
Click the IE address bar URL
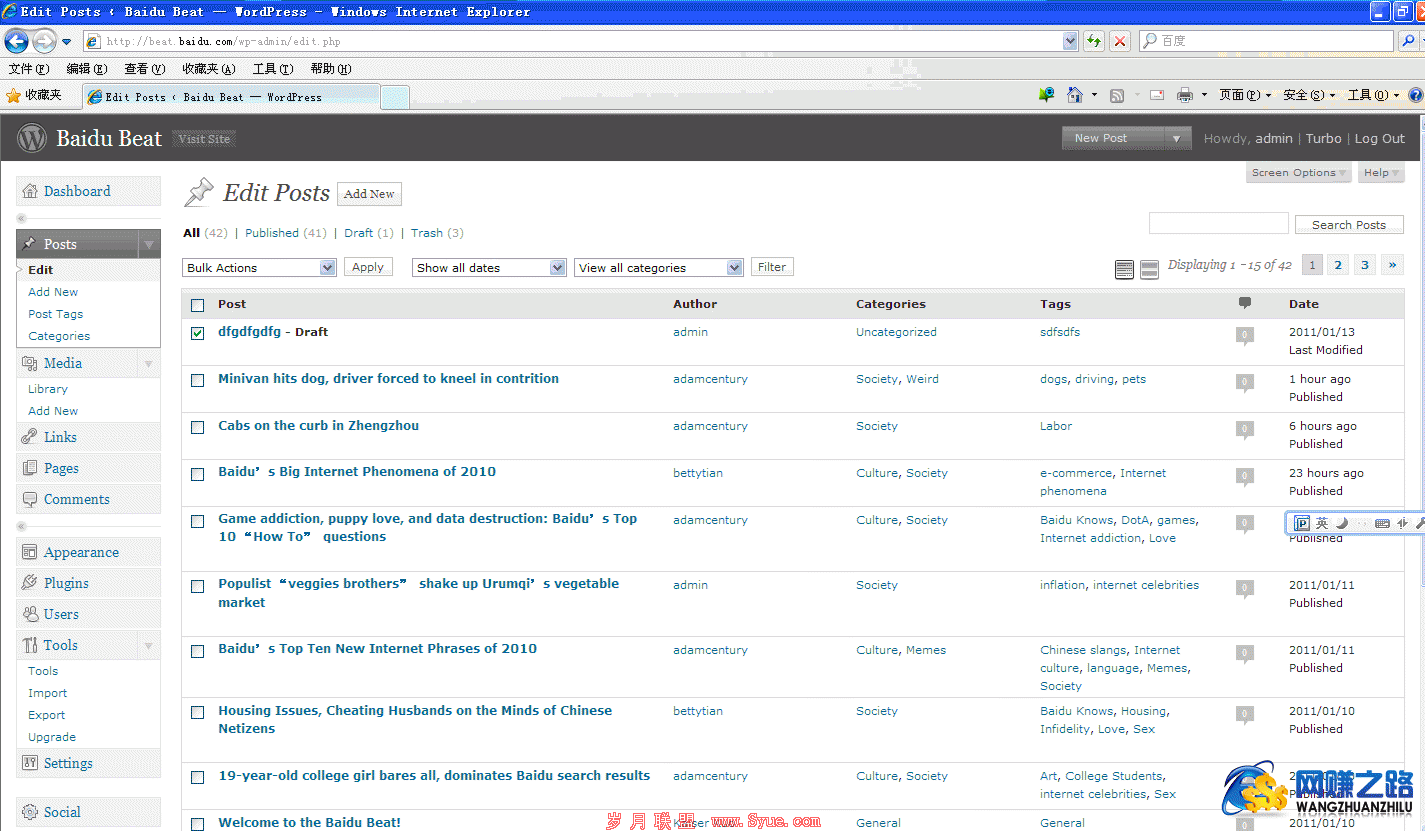(x=572, y=41)
